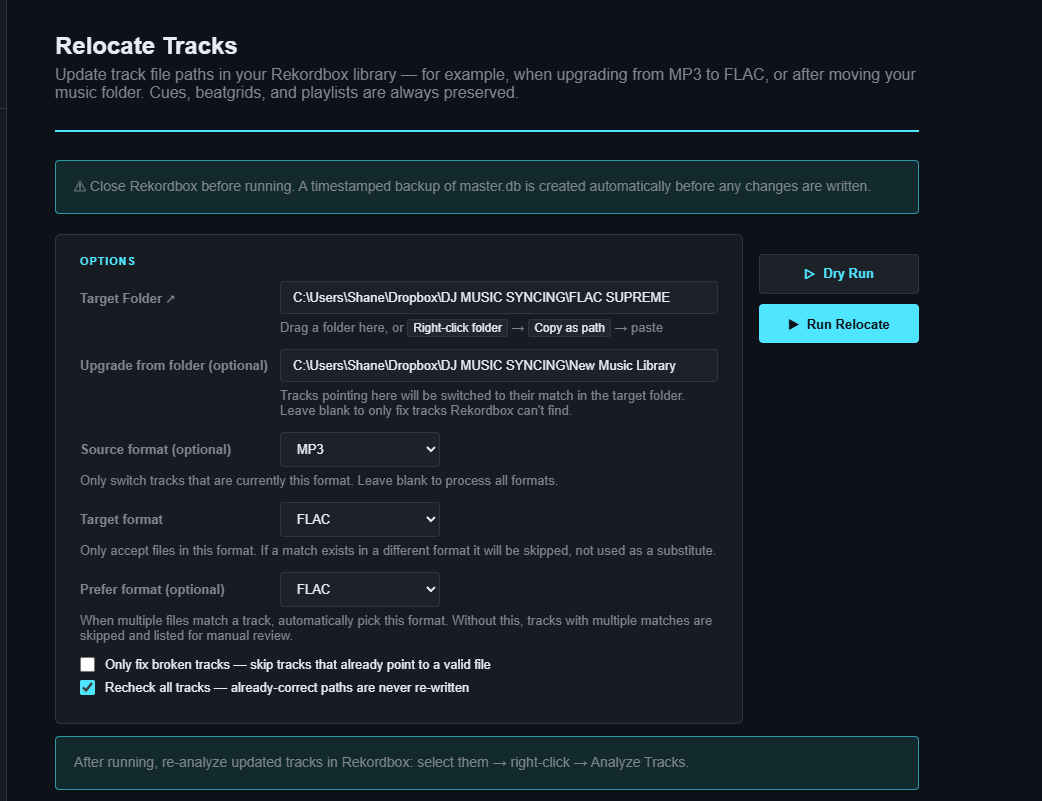Click the After running re-analyze notice text
1042x801 pixels.
(381, 762)
